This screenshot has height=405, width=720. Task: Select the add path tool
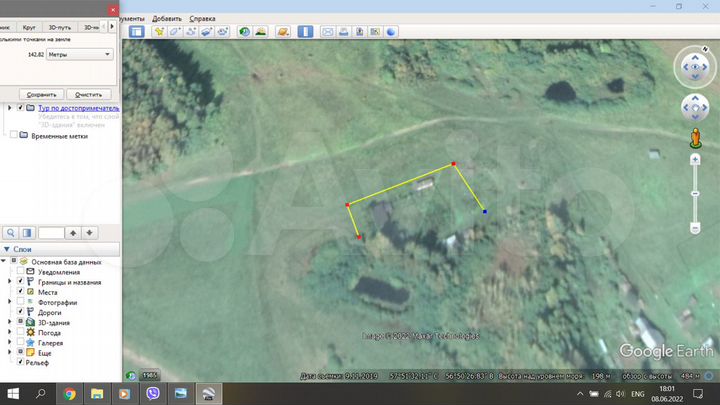(191, 32)
